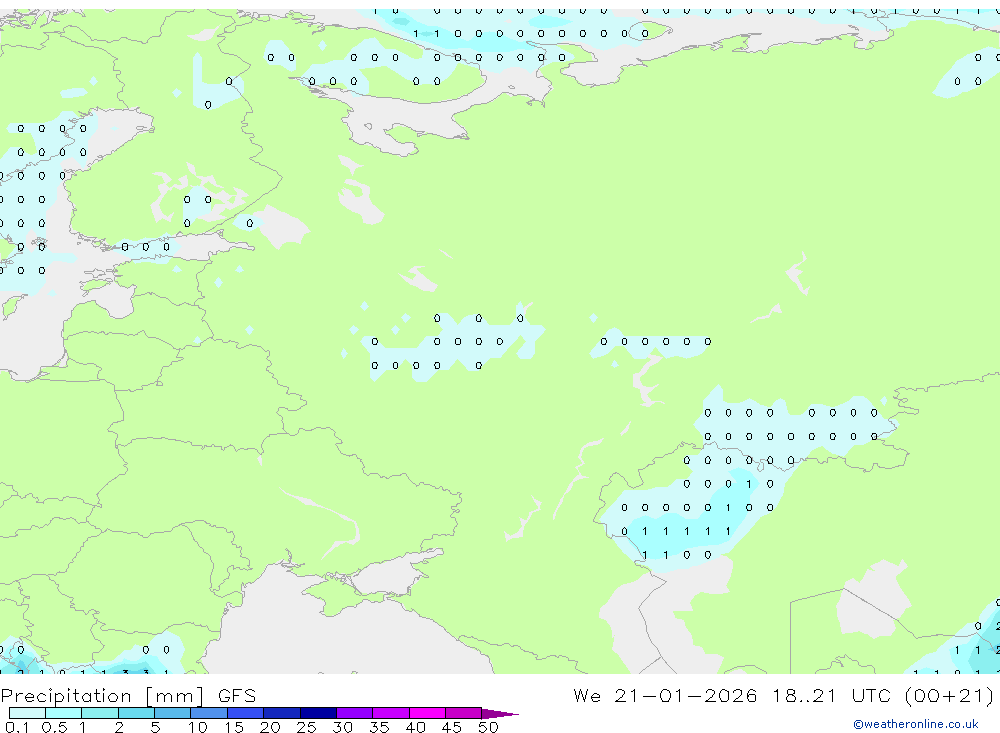
Task: Click the '20' legend scale label
Action: [270, 727]
